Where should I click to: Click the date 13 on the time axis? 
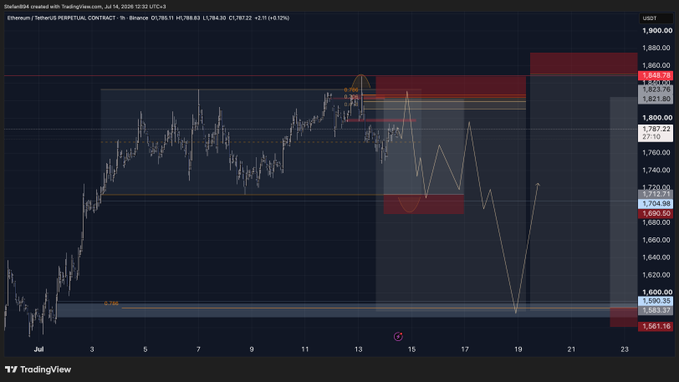click(358, 349)
